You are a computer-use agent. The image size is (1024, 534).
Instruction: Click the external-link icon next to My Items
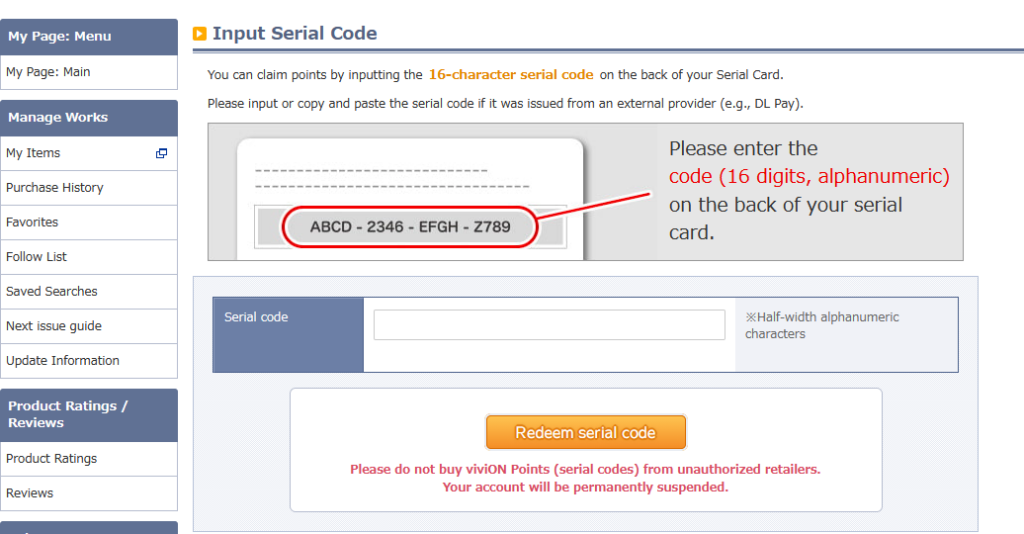[x=161, y=153]
